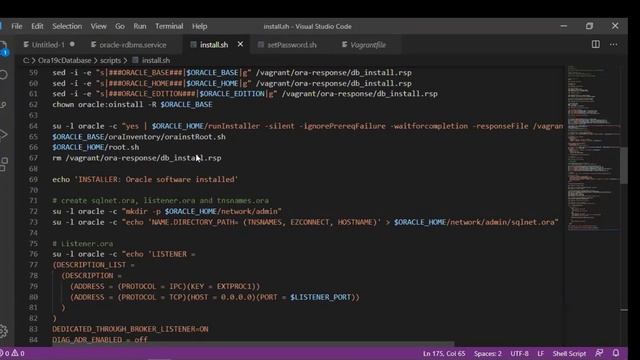The image size is (640, 360).
Task: Click the 'INSTALLER: Oracle software installed' string
Action: click(156, 180)
